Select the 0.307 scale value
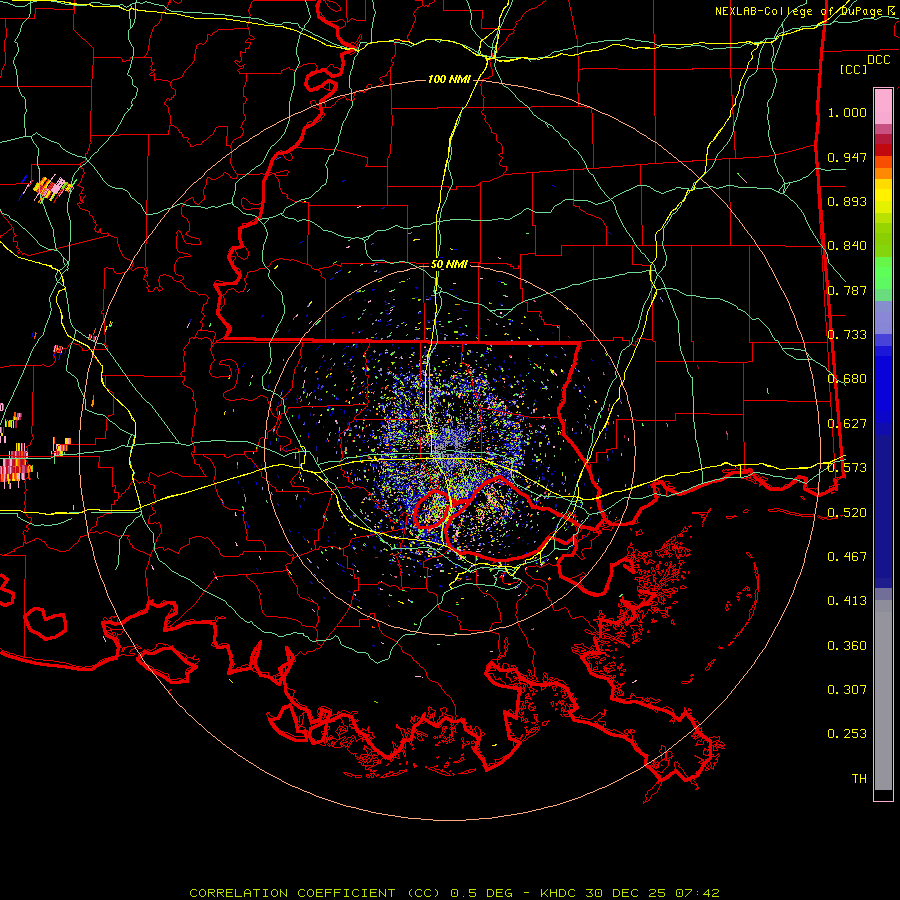Viewport: 900px width, 900px height. [x=847, y=690]
